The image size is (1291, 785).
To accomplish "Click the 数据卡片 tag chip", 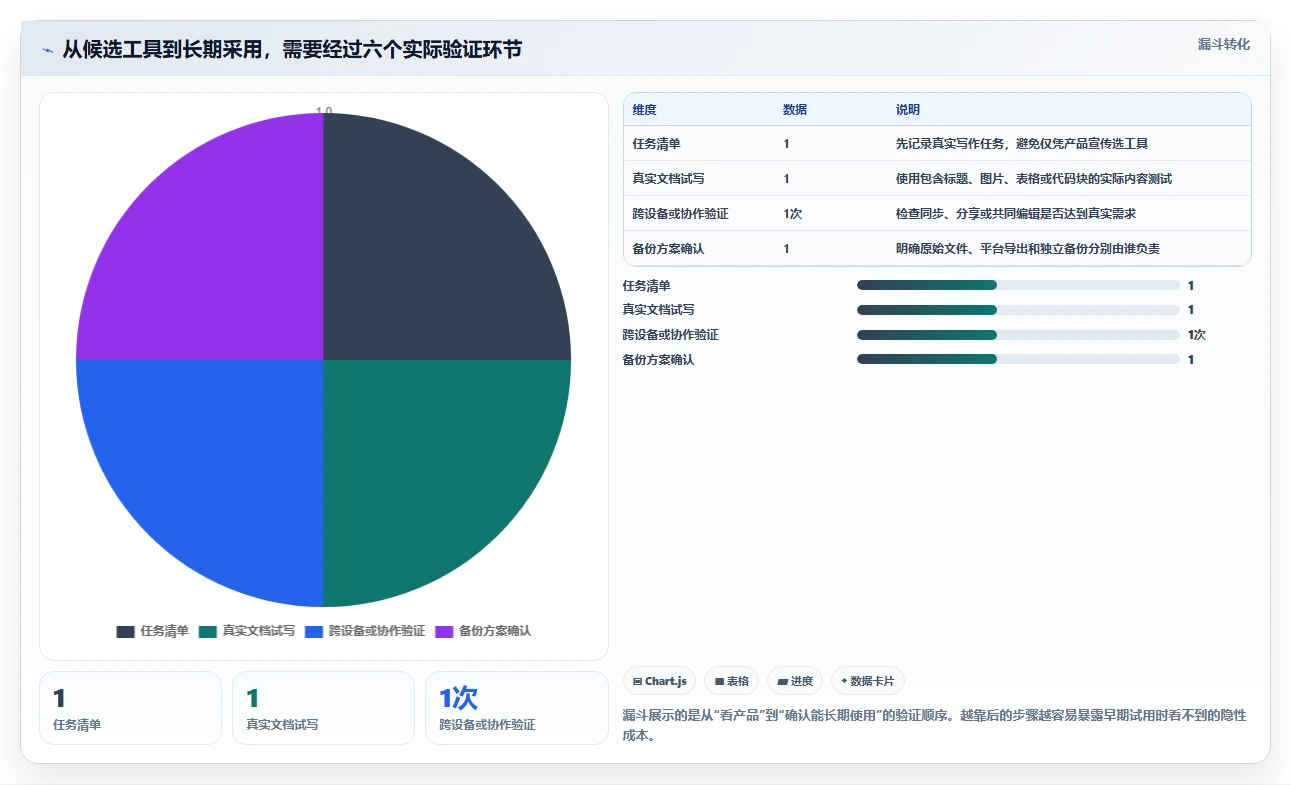I will pos(868,681).
